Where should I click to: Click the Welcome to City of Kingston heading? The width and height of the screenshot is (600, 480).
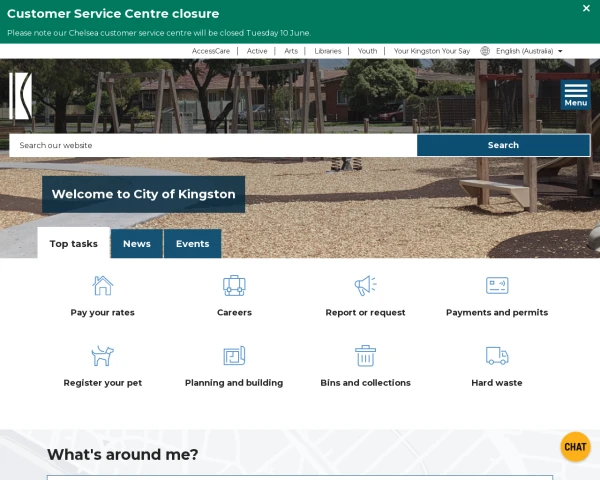point(143,194)
